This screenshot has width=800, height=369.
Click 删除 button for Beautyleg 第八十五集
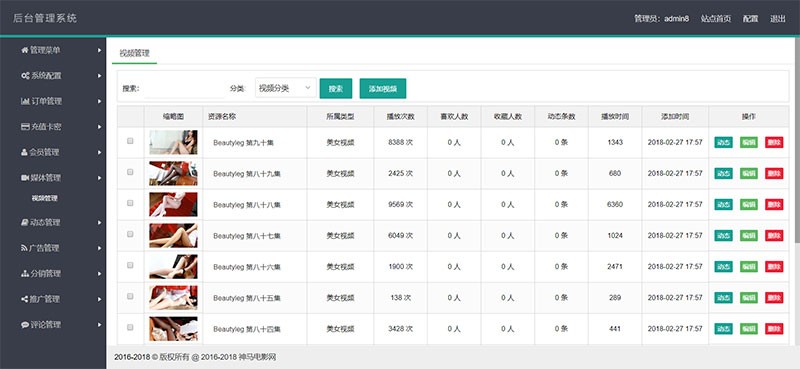click(774, 298)
